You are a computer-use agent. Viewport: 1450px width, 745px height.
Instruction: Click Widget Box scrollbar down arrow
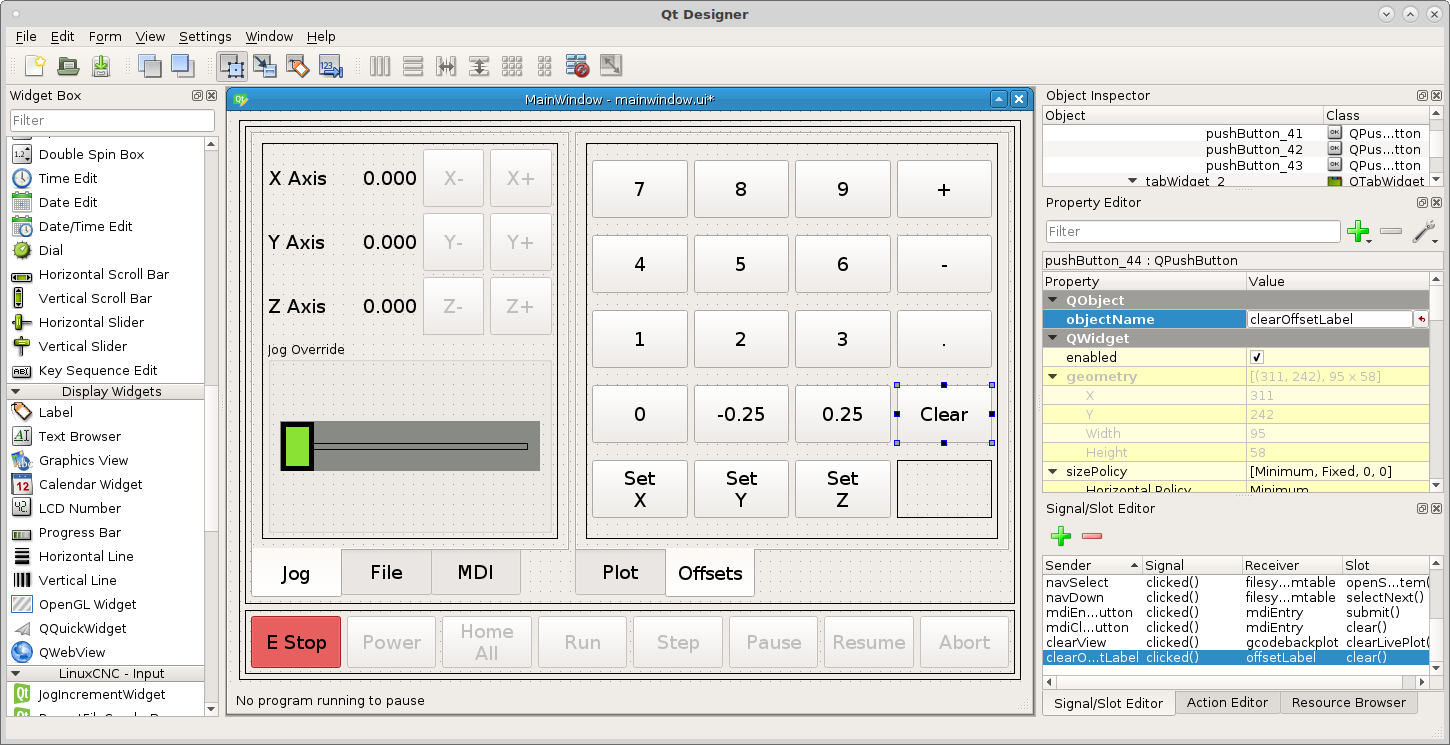click(210, 708)
